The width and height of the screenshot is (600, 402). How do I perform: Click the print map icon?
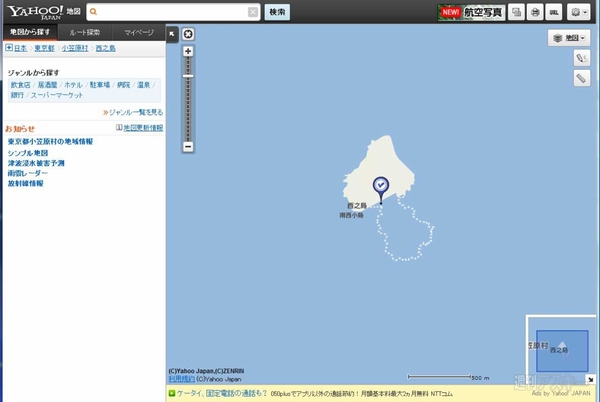pyautogui.click(x=535, y=12)
